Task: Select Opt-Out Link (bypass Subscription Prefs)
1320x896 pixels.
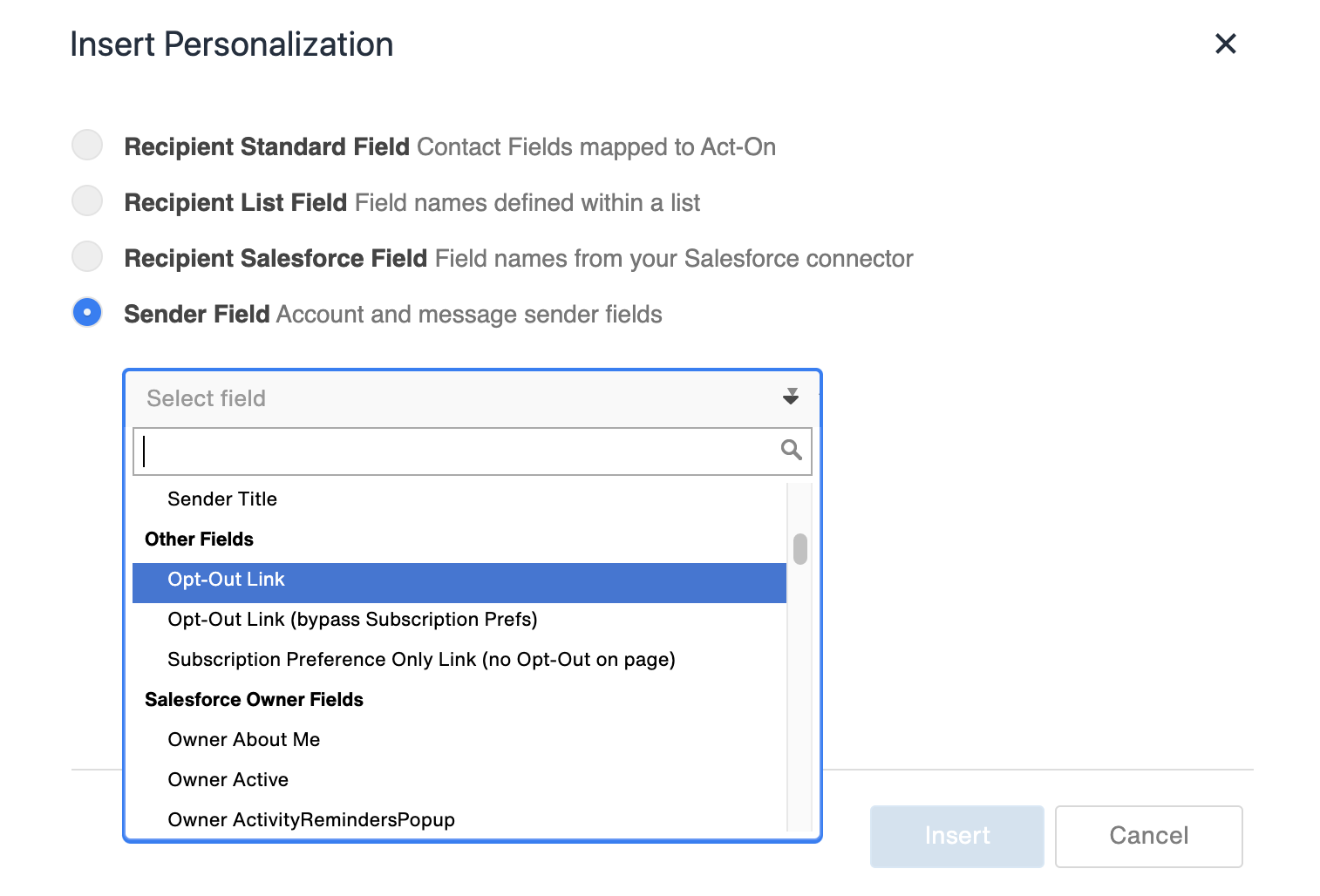Action: click(352, 620)
